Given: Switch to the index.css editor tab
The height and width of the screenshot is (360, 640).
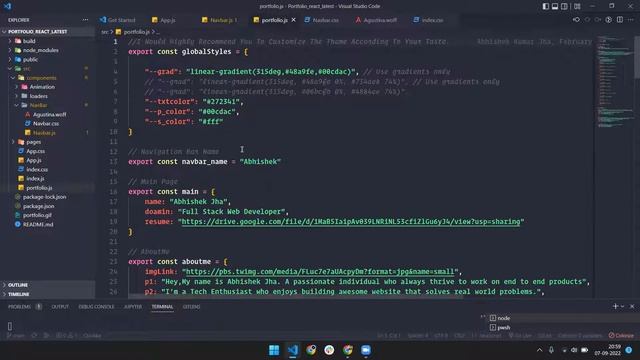Looking at the screenshot, I should (428, 20).
